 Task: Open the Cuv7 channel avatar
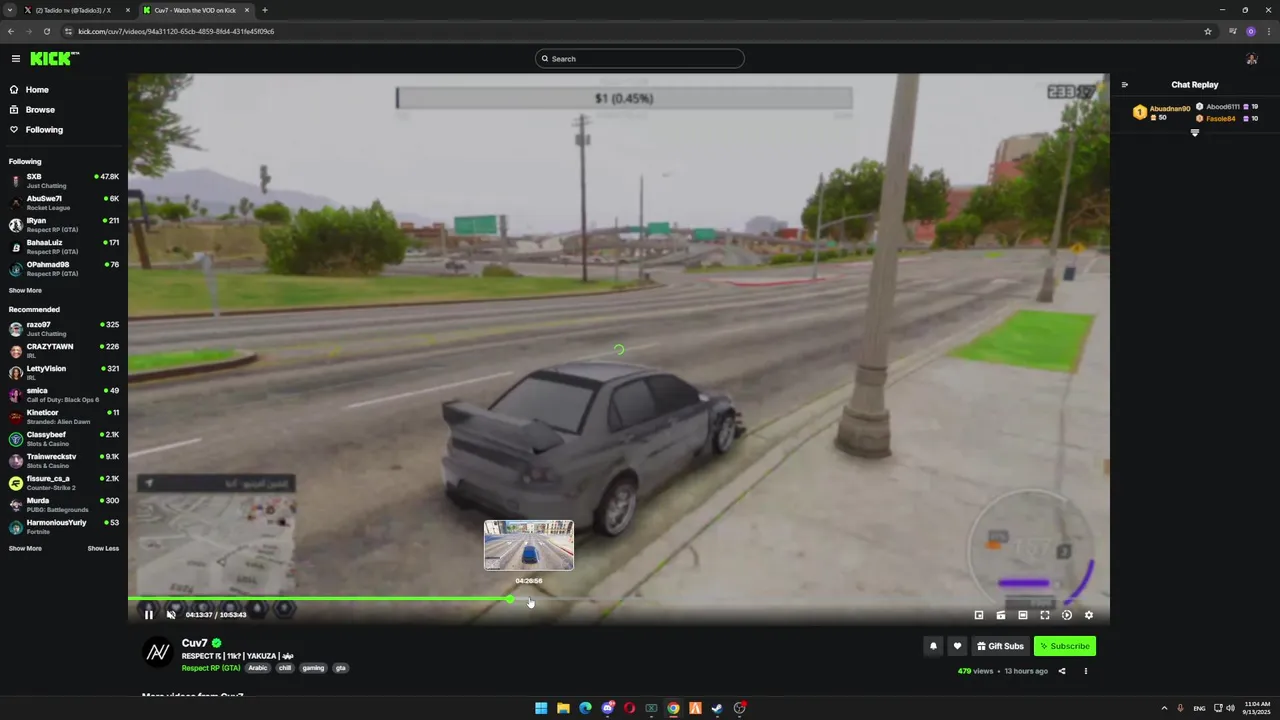(x=158, y=653)
